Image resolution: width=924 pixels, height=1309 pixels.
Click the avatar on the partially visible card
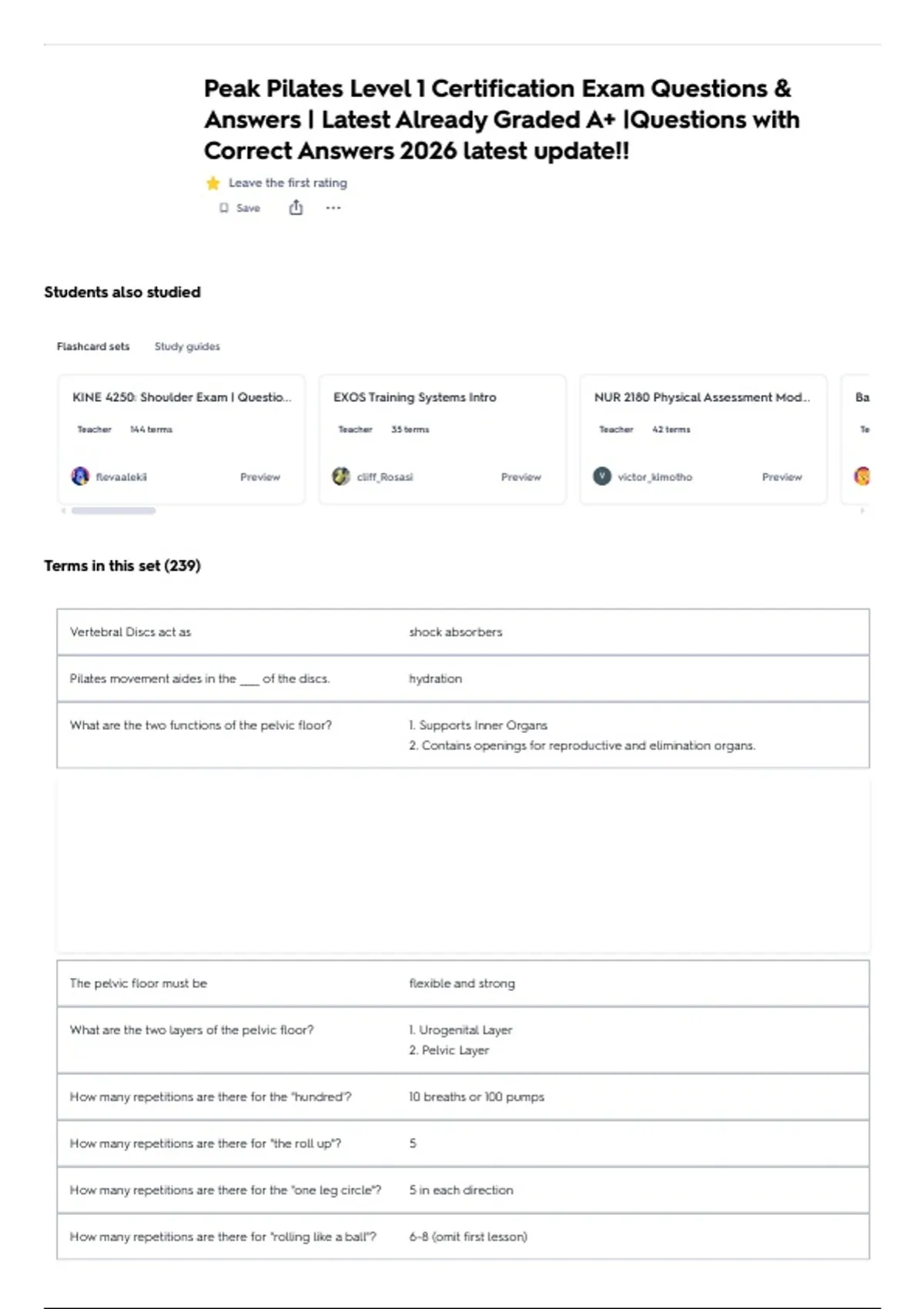(862, 477)
